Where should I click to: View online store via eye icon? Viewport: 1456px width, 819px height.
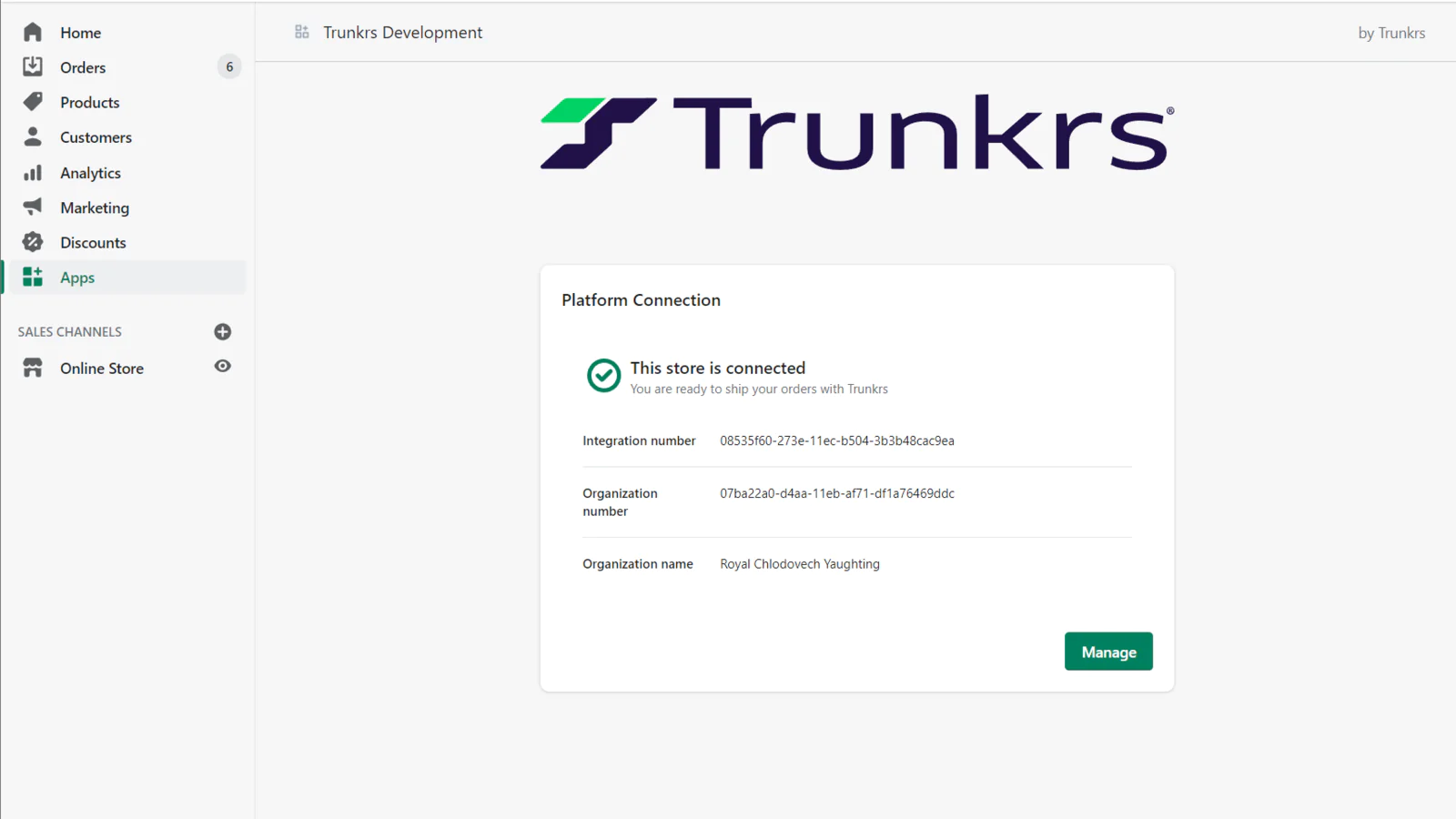pyautogui.click(x=223, y=366)
